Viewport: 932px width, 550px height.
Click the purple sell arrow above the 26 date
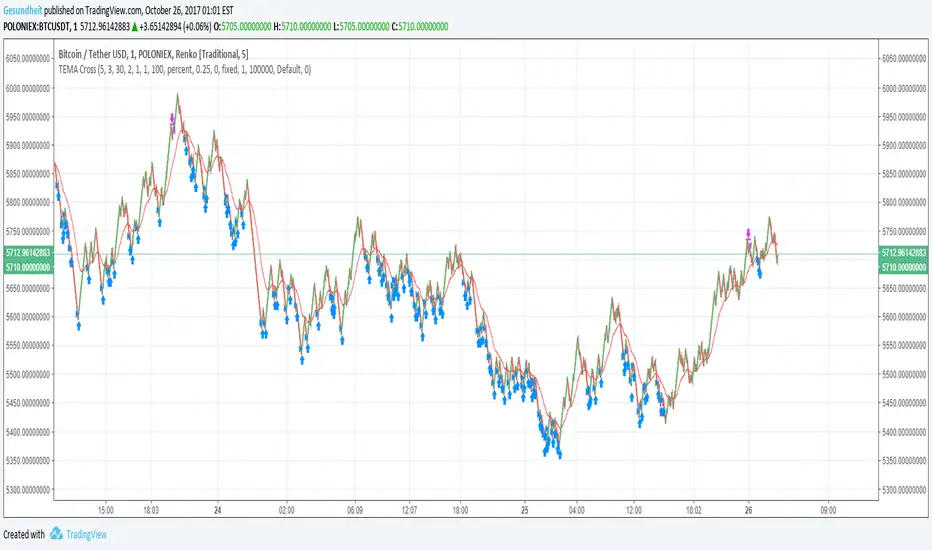click(x=748, y=236)
